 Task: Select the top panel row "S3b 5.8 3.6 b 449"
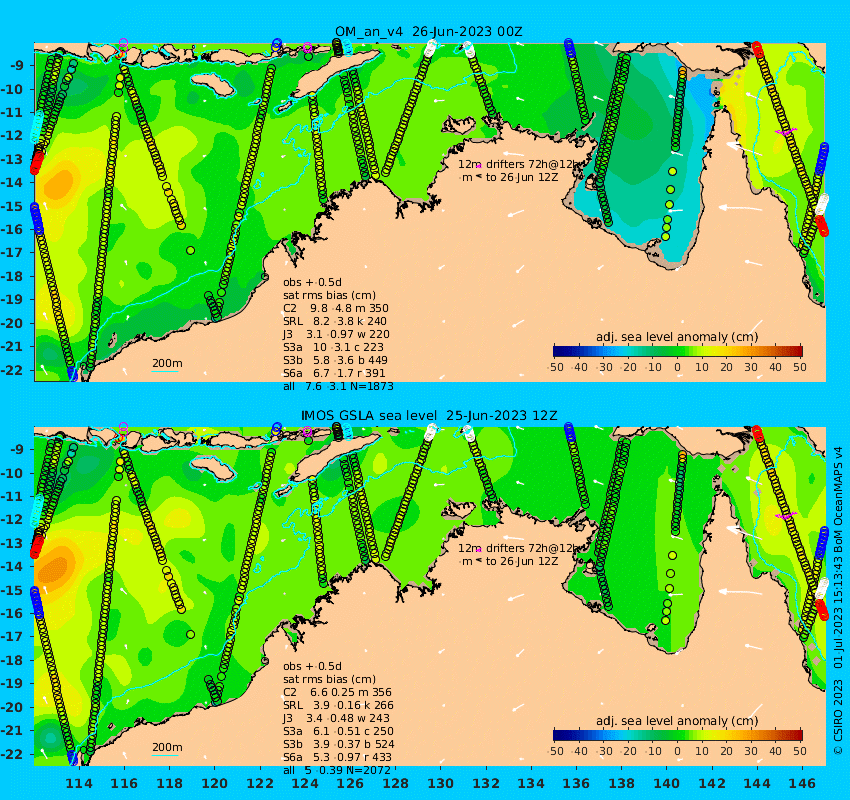335,360
